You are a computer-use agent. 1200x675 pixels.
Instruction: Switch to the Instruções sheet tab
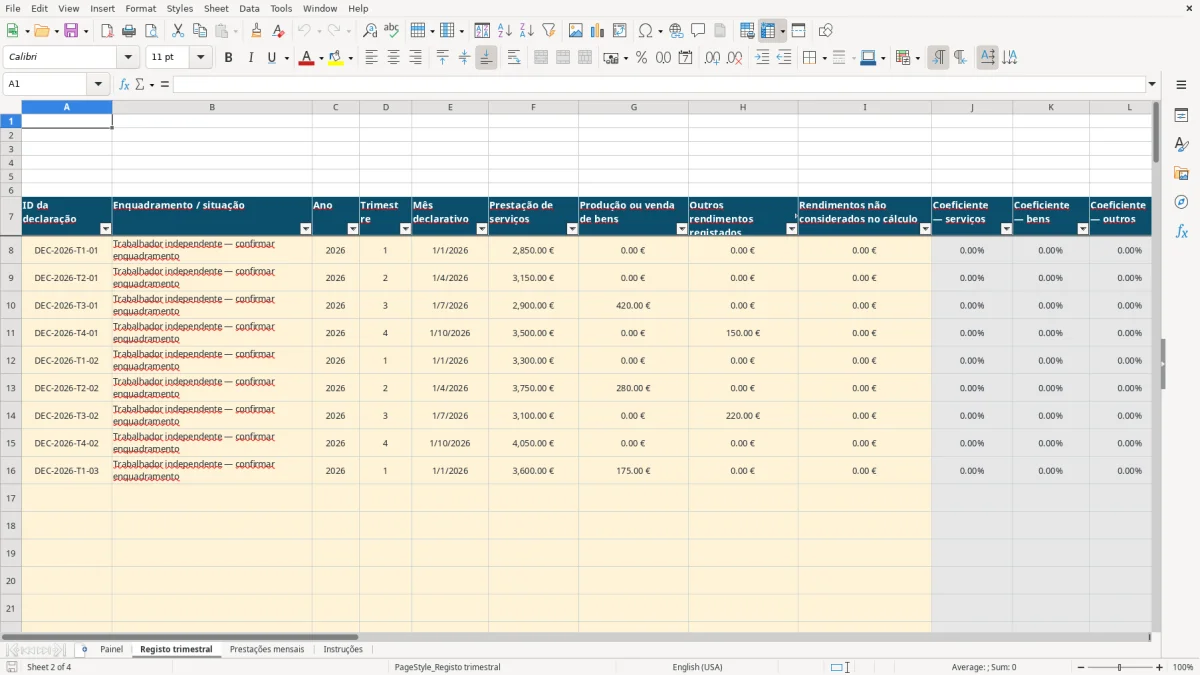[343, 649]
